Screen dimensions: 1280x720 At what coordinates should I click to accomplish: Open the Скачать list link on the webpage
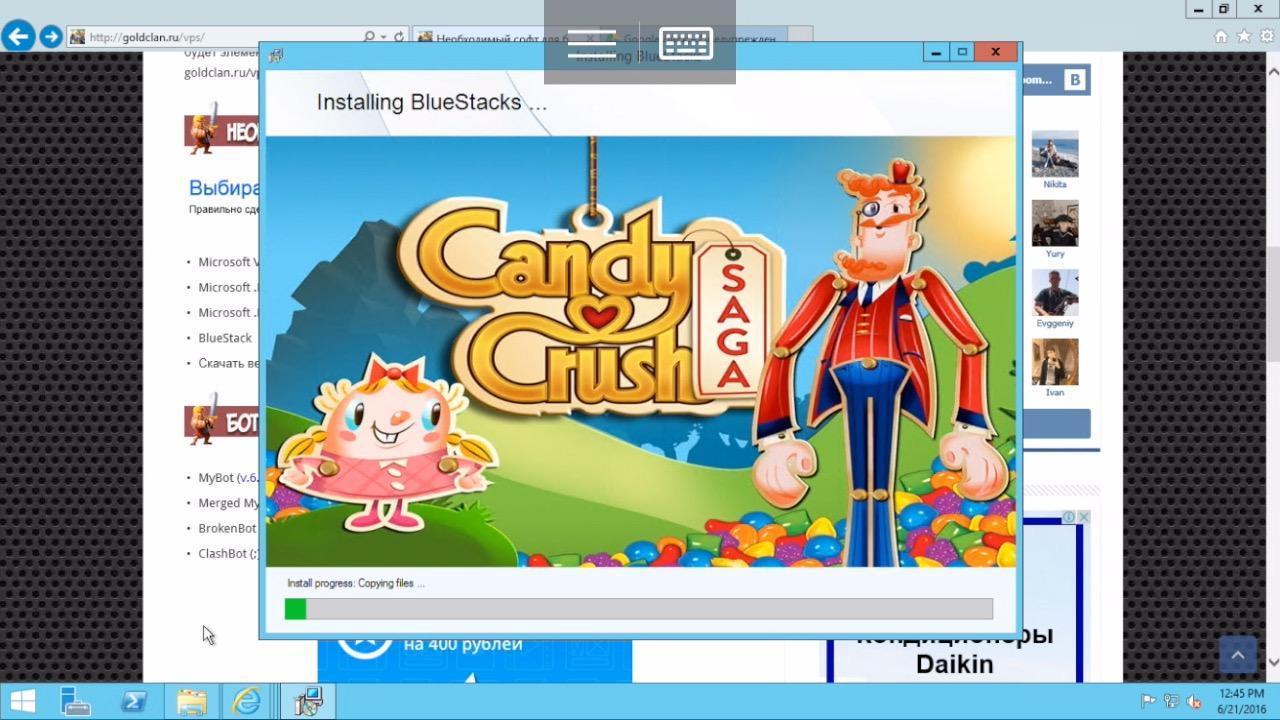228,363
